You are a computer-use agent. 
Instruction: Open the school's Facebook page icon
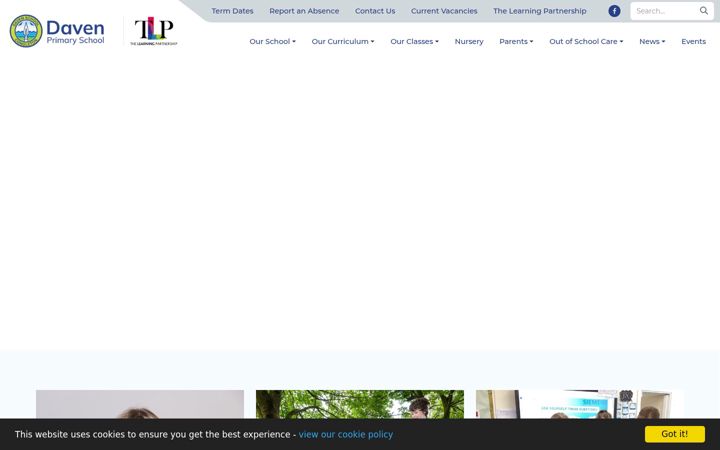coord(614,11)
